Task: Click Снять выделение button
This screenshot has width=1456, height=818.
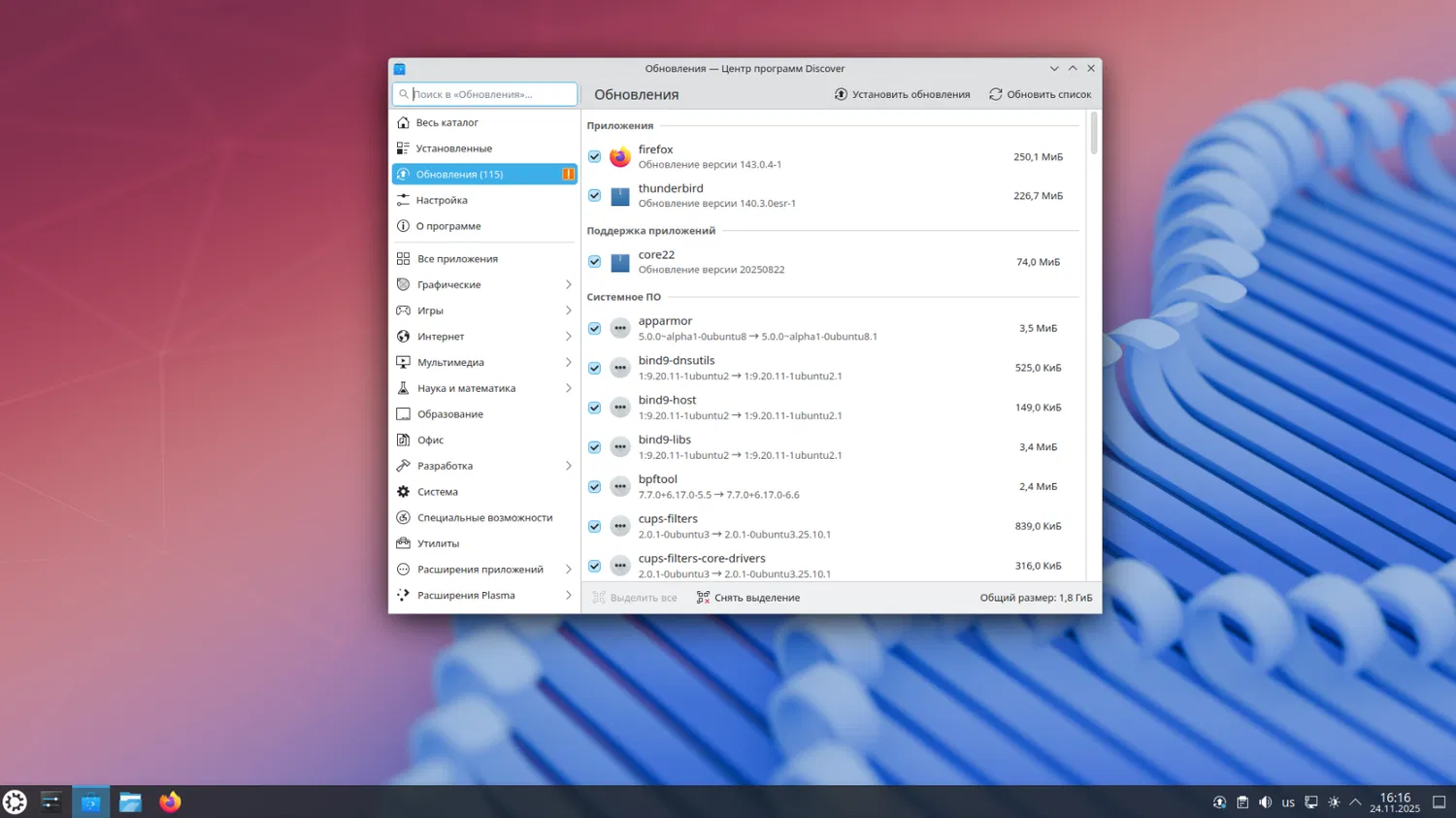Action: click(x=748, y=598)
